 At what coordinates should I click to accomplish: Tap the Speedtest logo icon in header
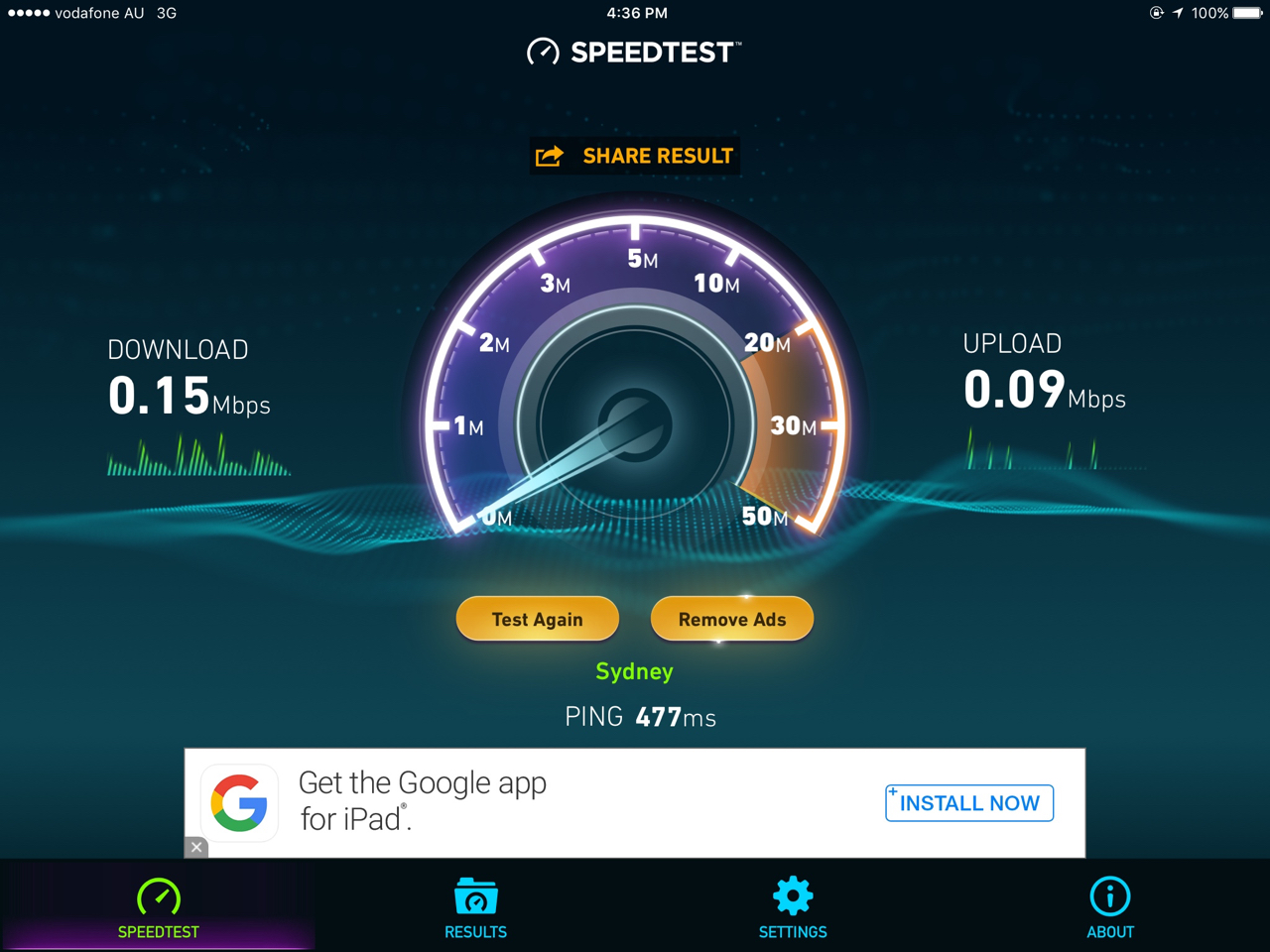[x=543, y=52]
